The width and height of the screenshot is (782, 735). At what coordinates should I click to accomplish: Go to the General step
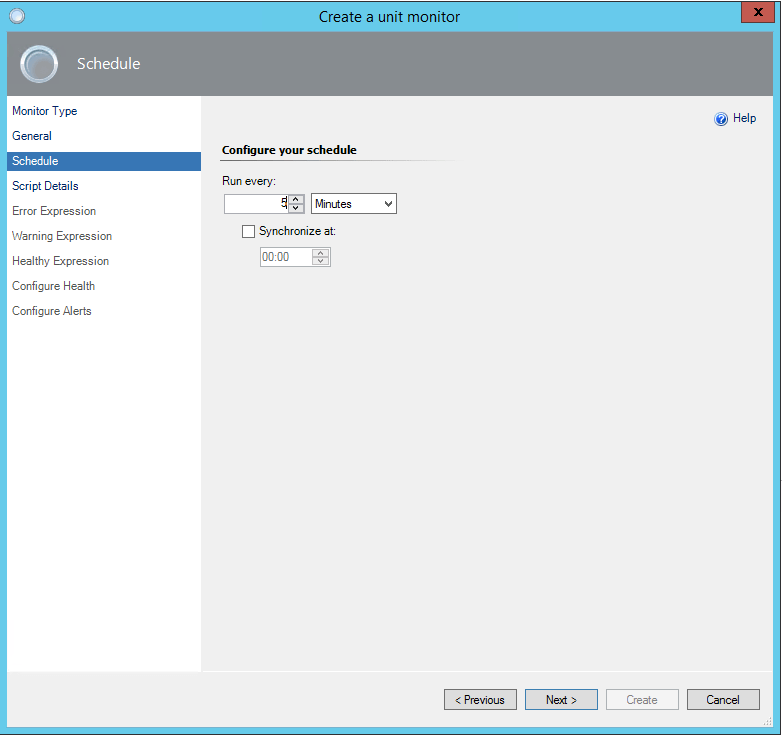[32, 136]
